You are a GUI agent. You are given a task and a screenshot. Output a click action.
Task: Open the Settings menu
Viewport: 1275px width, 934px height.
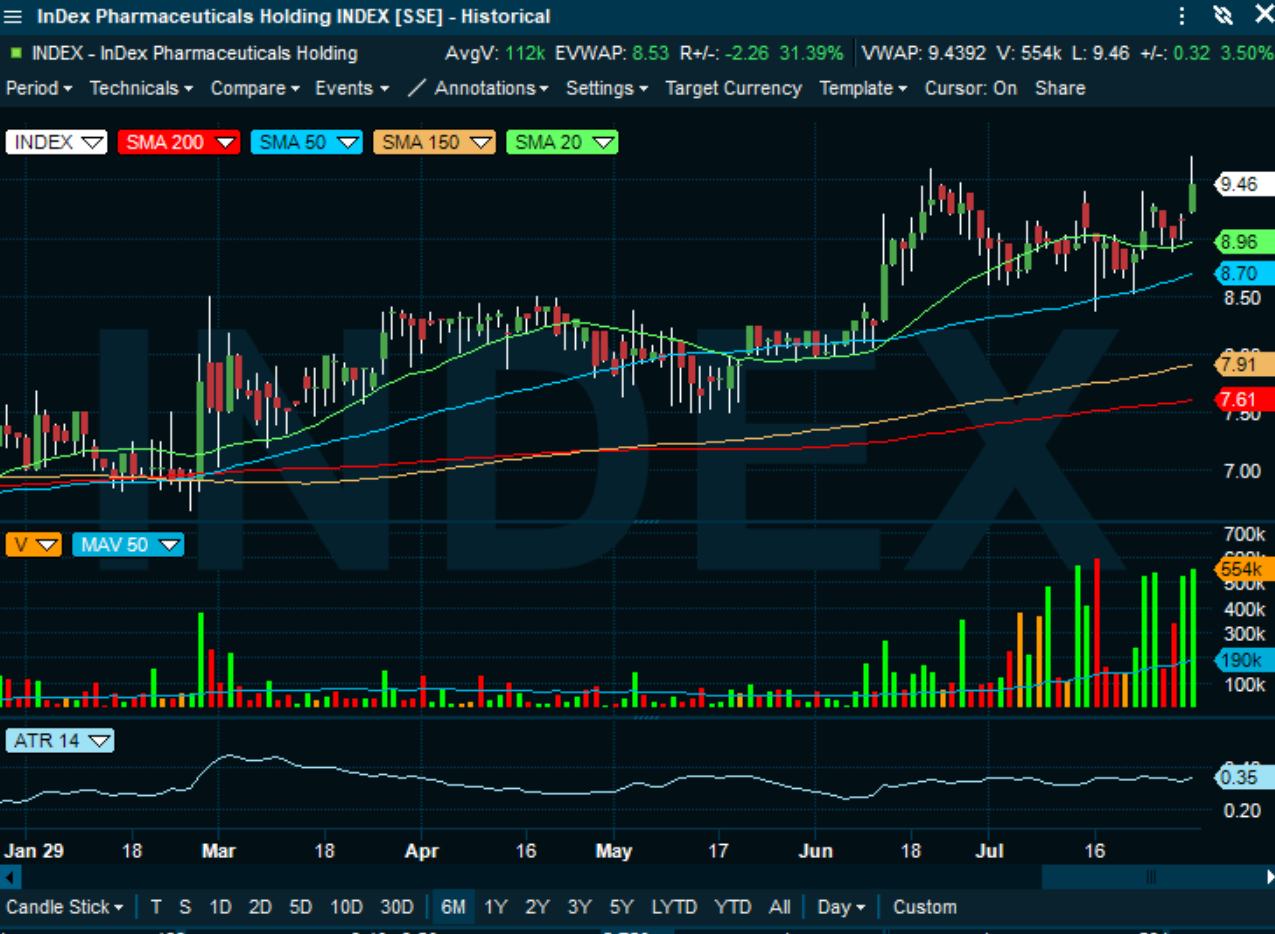coord(607,88)
